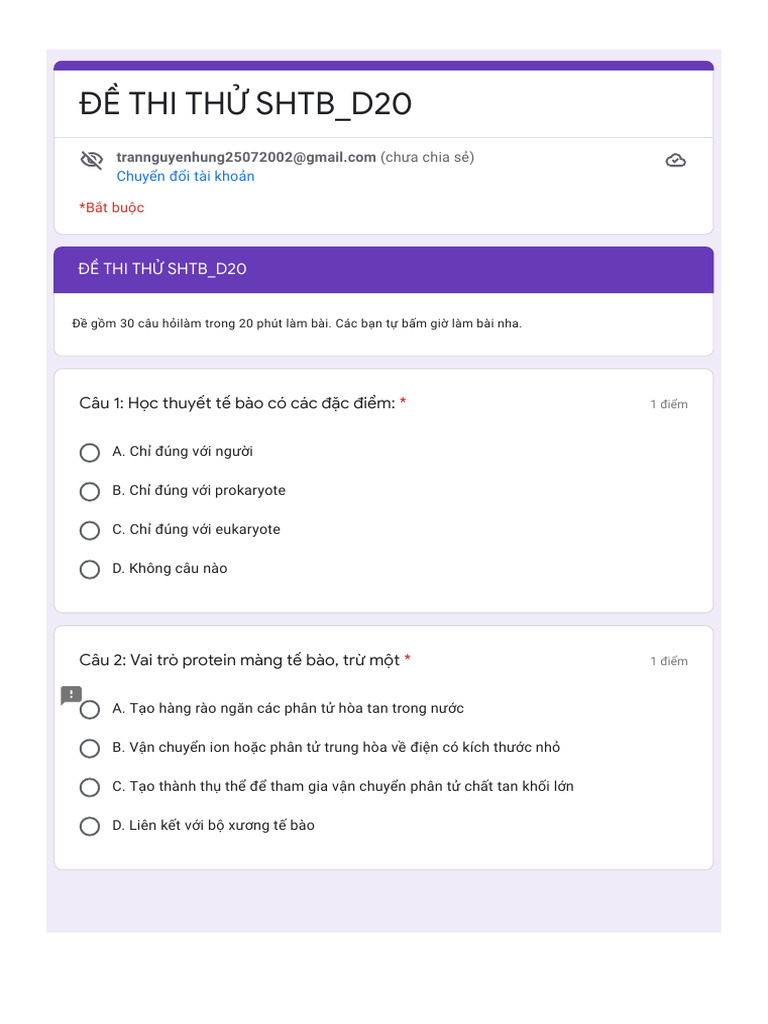Screen dimensions: 768x1024
Task: Click the Chuyển đổi tài khoản link
Action: (x=185, y=177)
